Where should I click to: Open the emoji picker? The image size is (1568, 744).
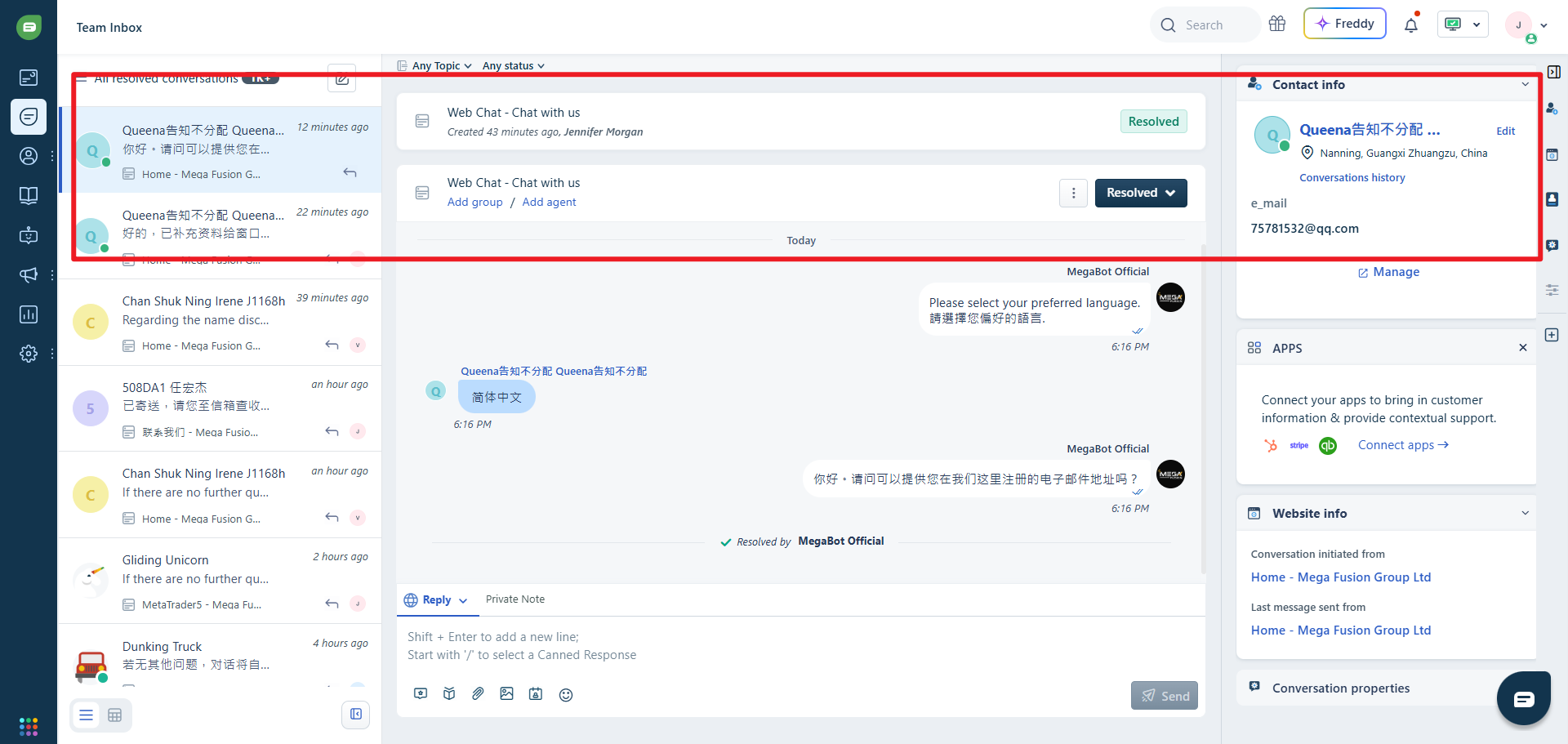(x=566, y=695)
